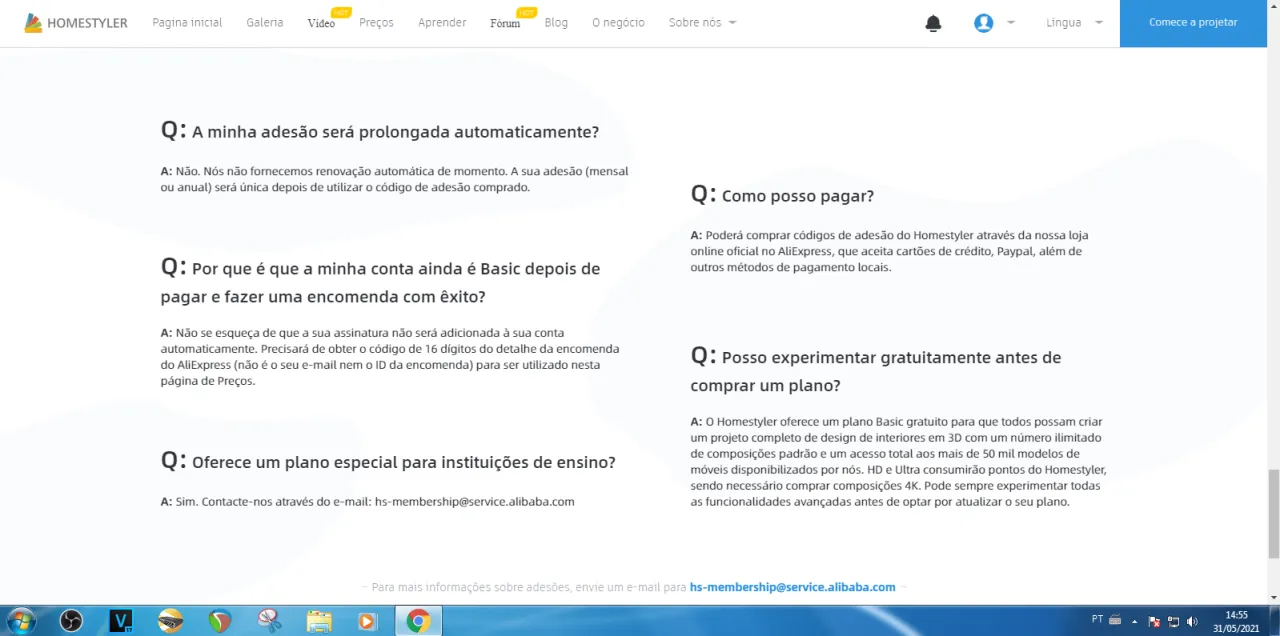Click the Homestyler logo
The width and height of the screenshot is (1280, 636).
point(76,23)
